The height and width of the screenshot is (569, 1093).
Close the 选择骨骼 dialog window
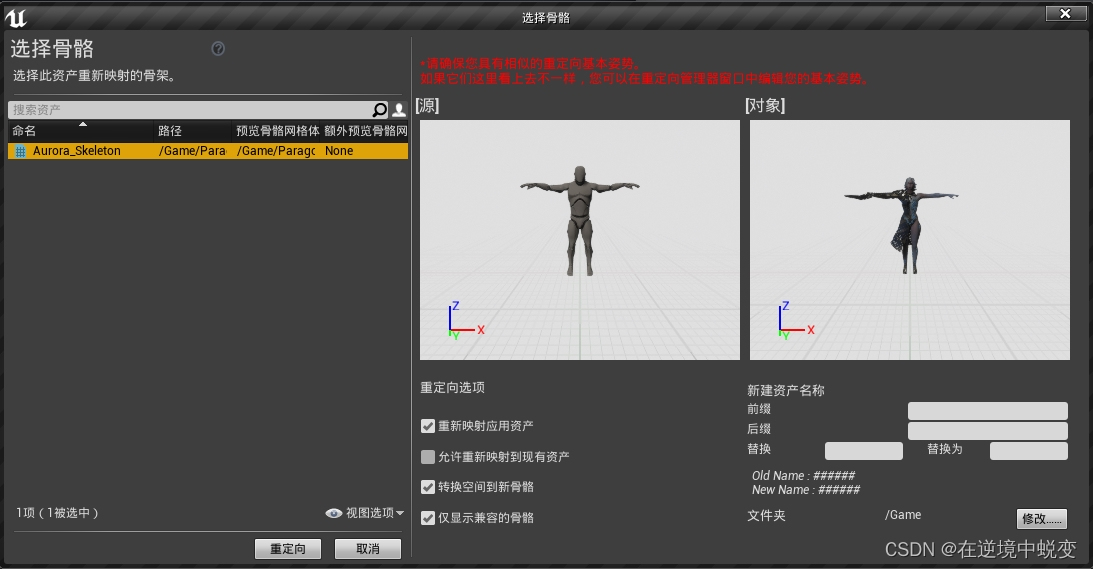click(x=1065, y=13)
